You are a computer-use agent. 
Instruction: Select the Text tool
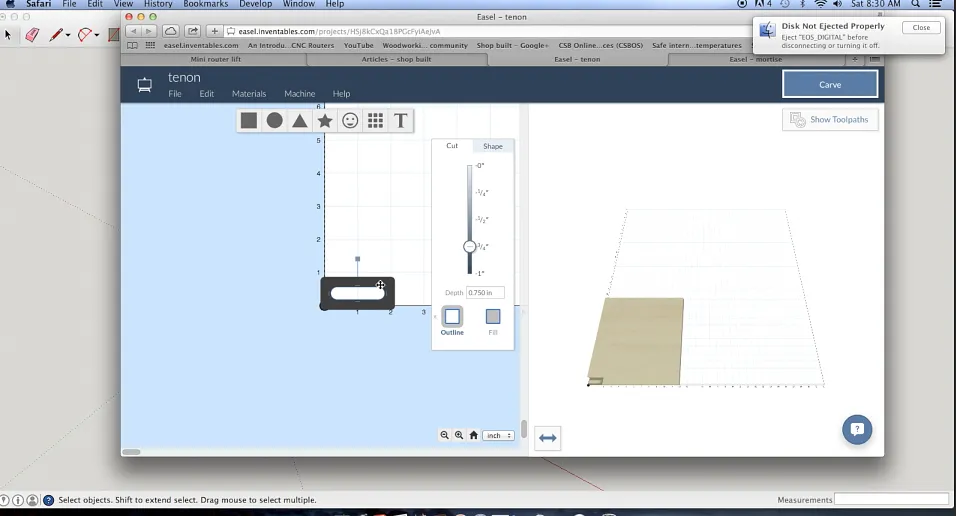(401, 121)
